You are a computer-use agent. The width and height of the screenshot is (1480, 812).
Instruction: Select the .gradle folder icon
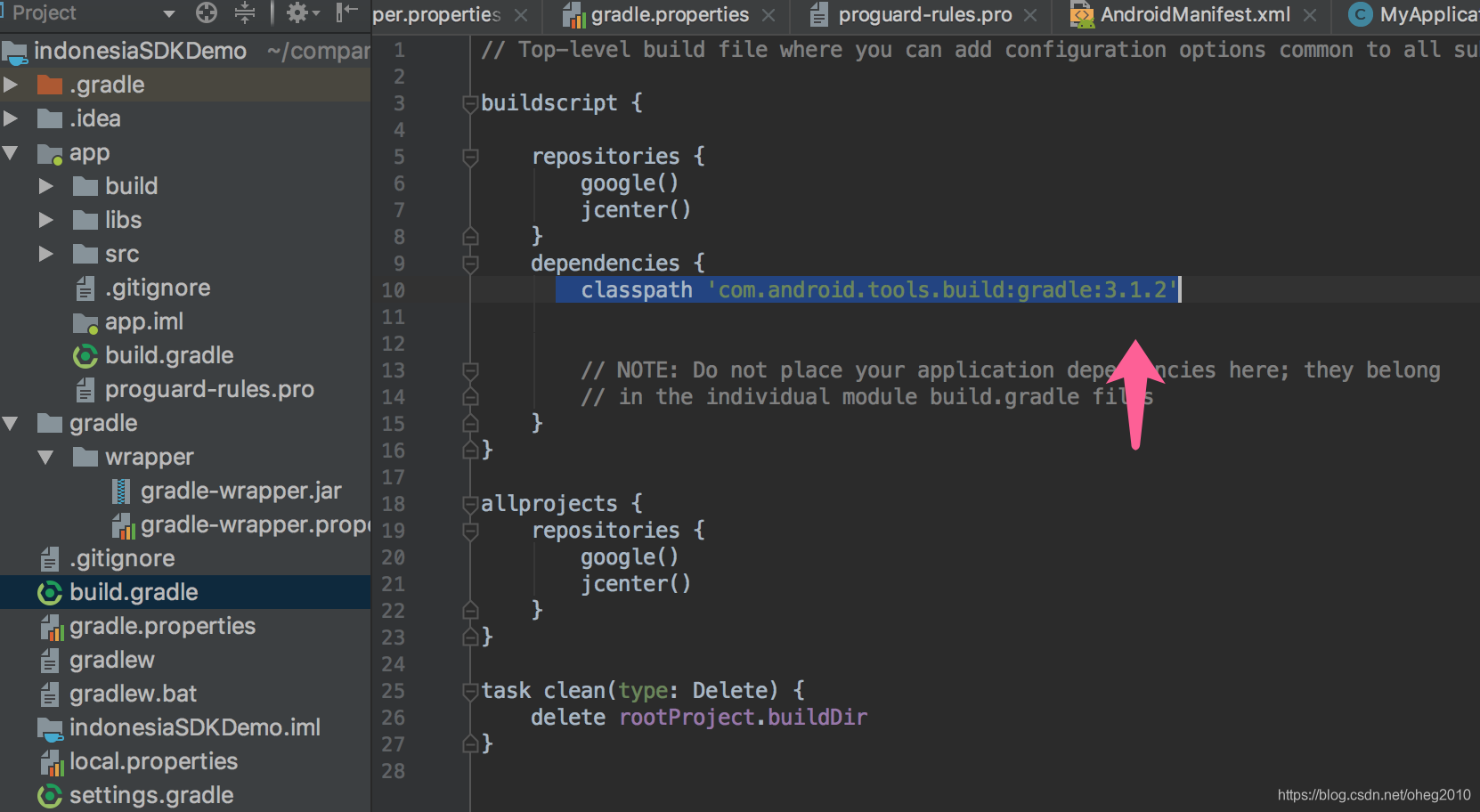50,85
